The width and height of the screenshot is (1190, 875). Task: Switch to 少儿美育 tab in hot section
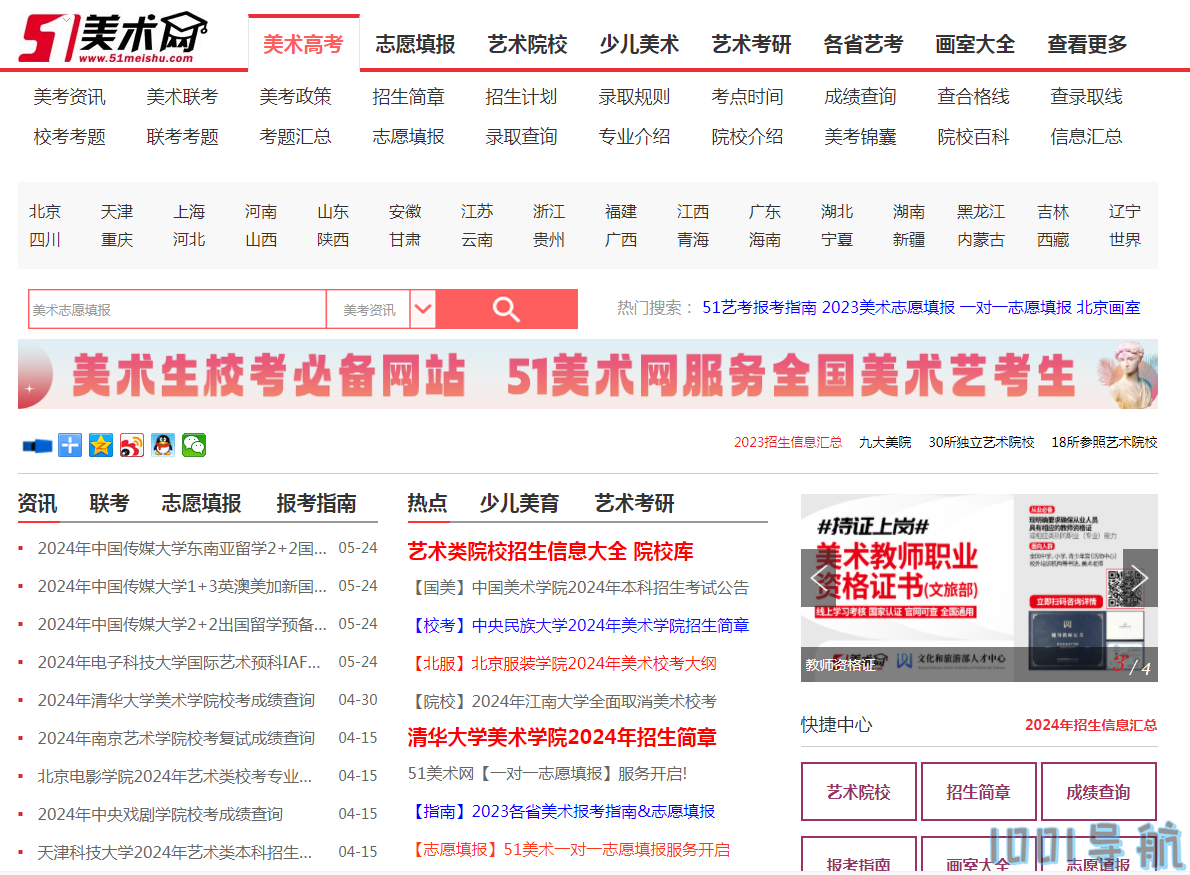point(519,503)
